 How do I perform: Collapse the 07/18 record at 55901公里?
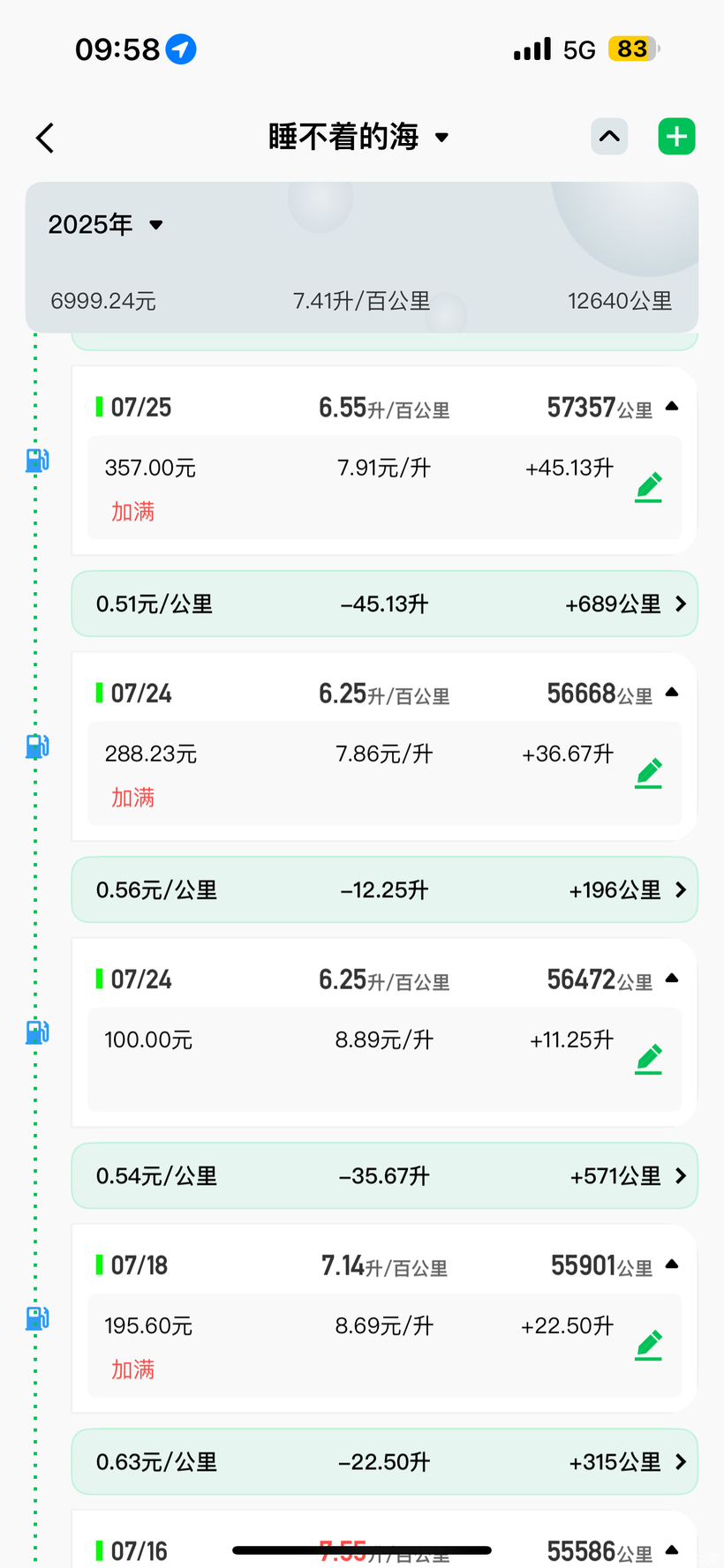672,1264
